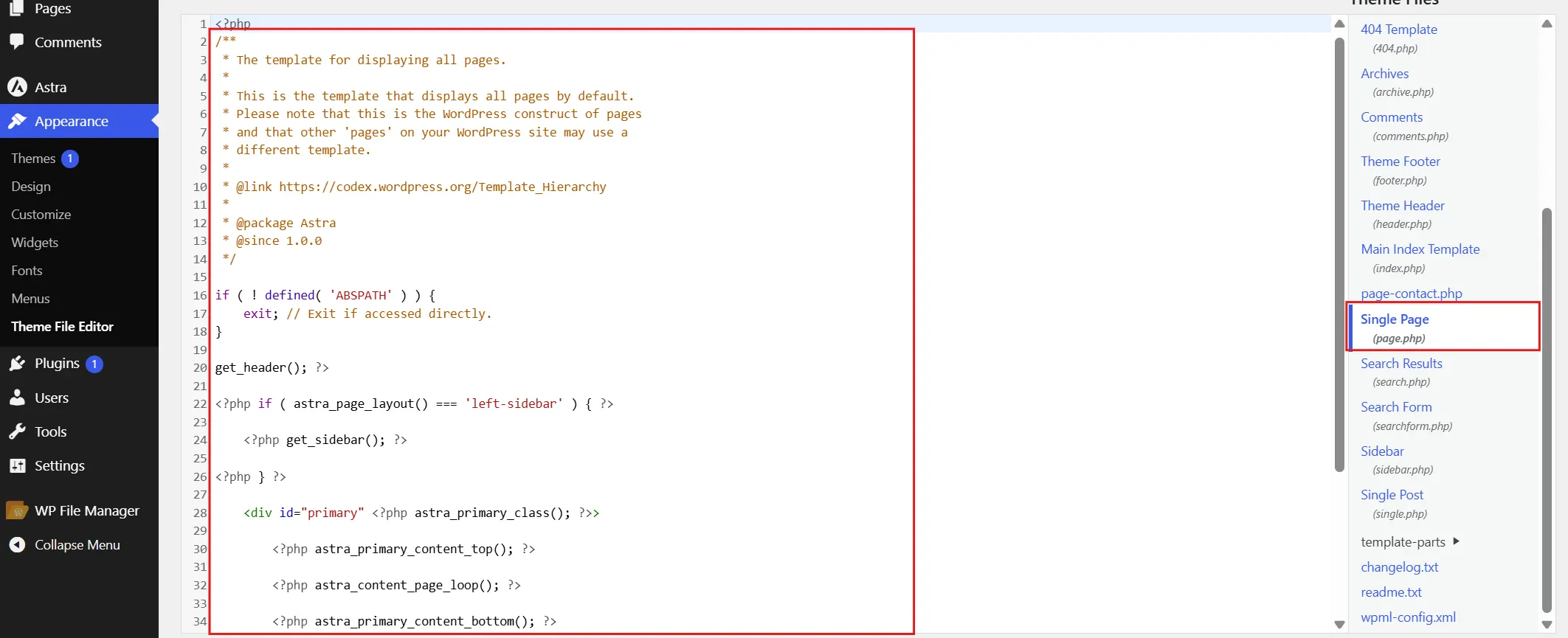Screen dimensions: 1568x638
Task: Click the astra_content_page_loop() code line
Action: click(396, 585)
